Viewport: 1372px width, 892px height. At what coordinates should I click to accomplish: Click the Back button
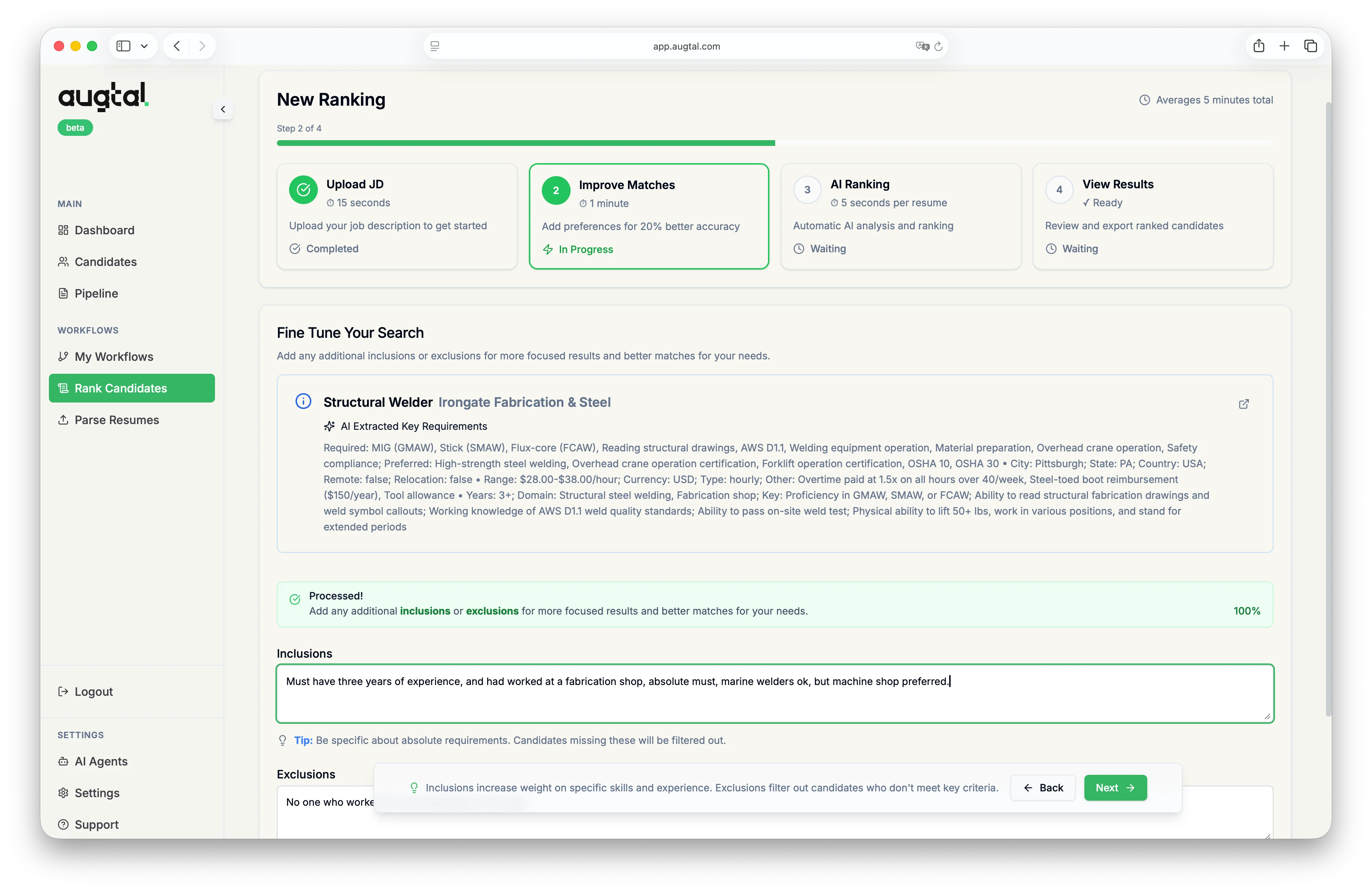point(1043,788)
